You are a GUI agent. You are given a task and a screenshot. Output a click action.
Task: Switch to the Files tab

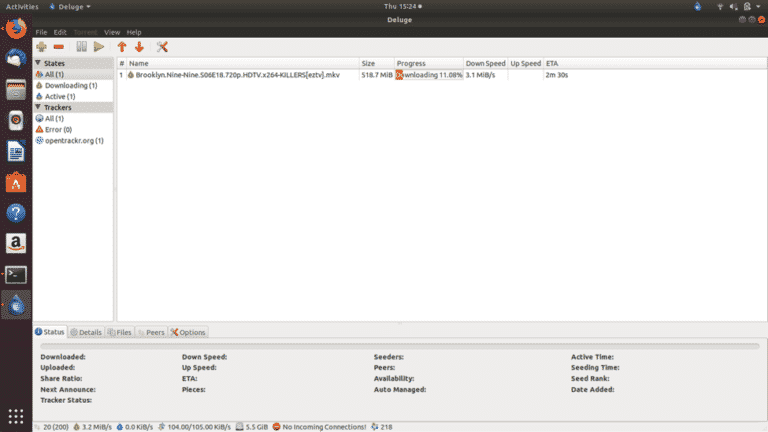point(120,332)
